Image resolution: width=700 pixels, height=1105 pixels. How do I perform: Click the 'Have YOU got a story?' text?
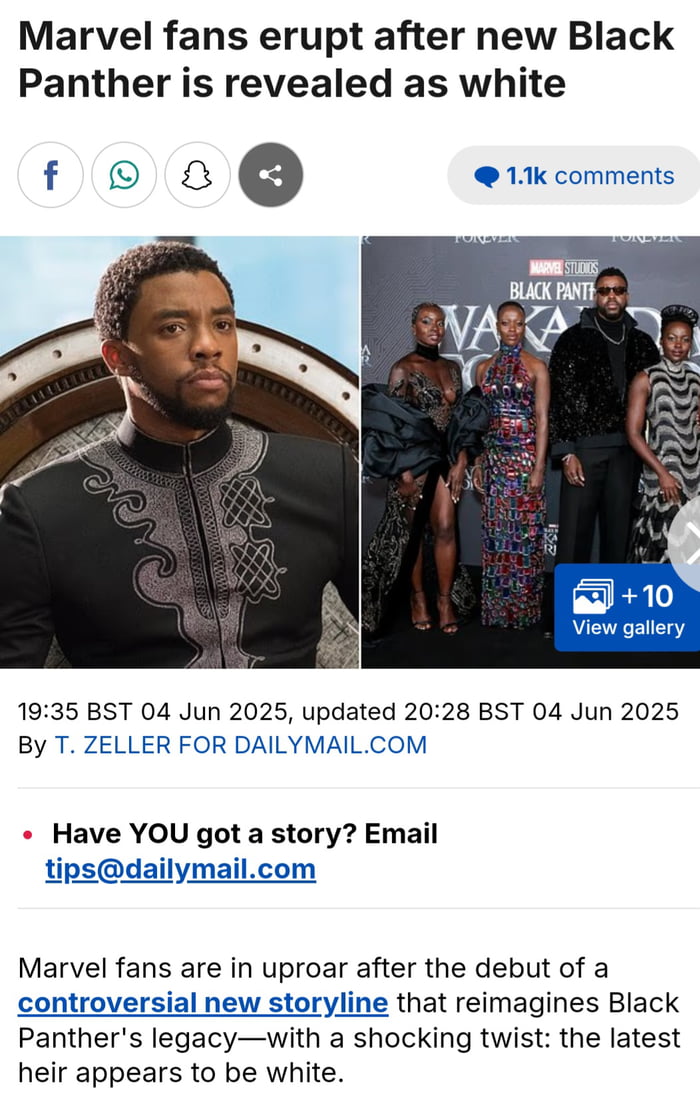click(245, 834)
